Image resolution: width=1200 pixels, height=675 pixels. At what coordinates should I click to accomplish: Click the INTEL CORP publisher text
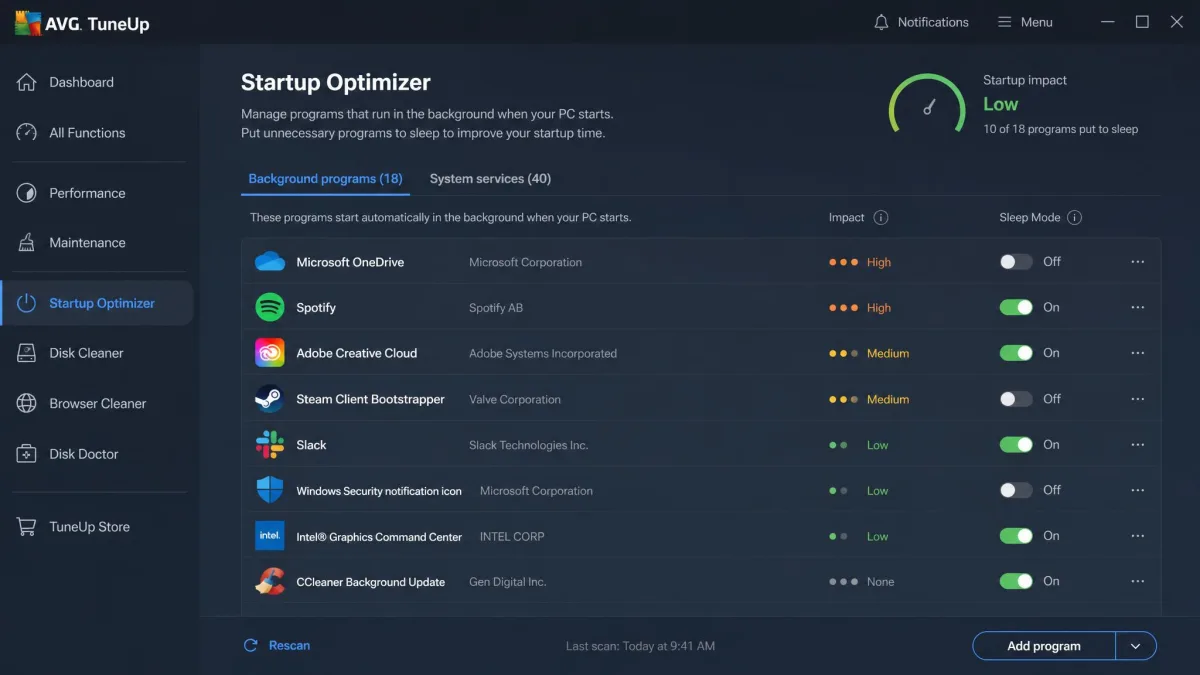click(512, 536)
